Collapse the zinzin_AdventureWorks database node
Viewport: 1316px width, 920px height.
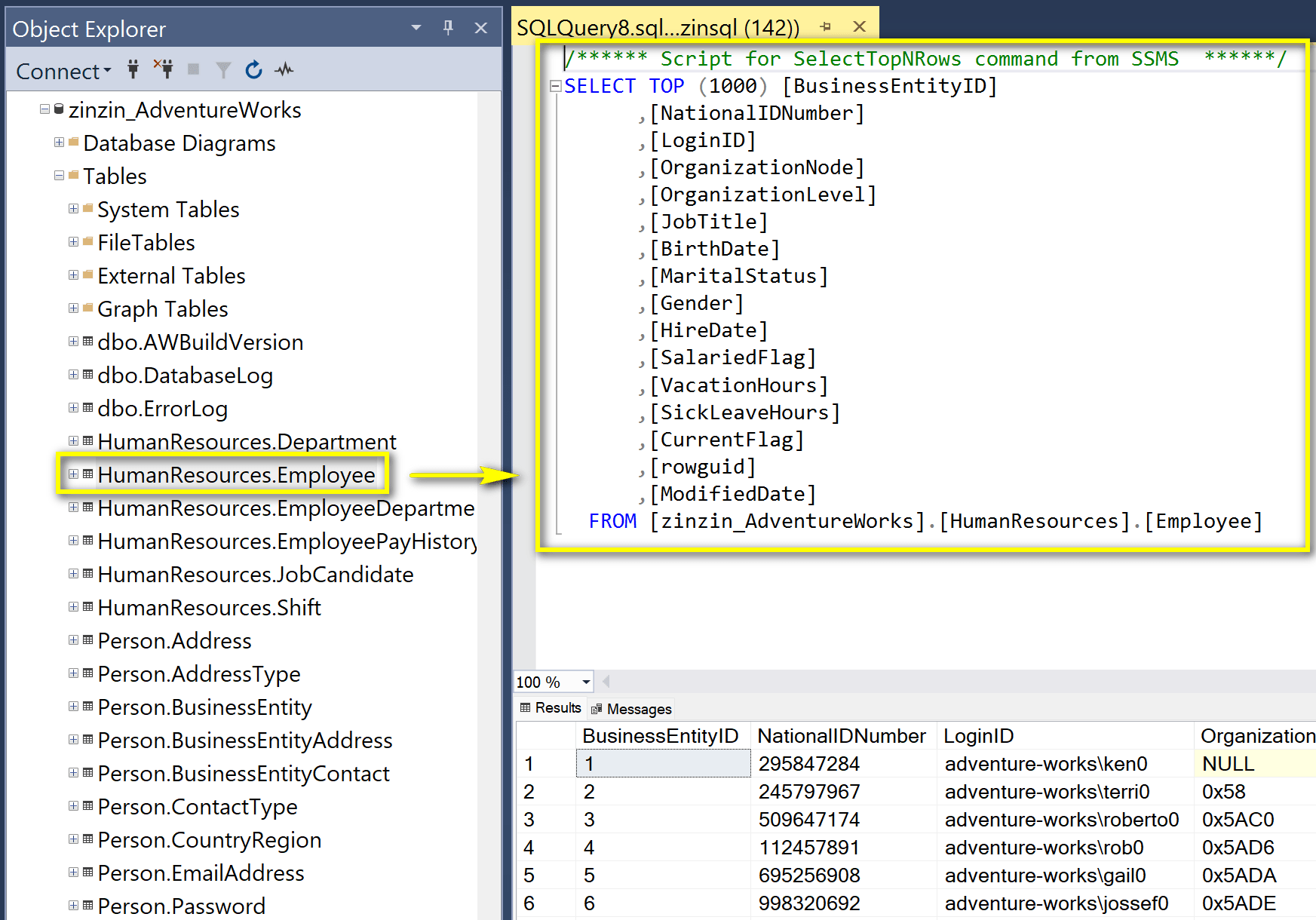45,109
